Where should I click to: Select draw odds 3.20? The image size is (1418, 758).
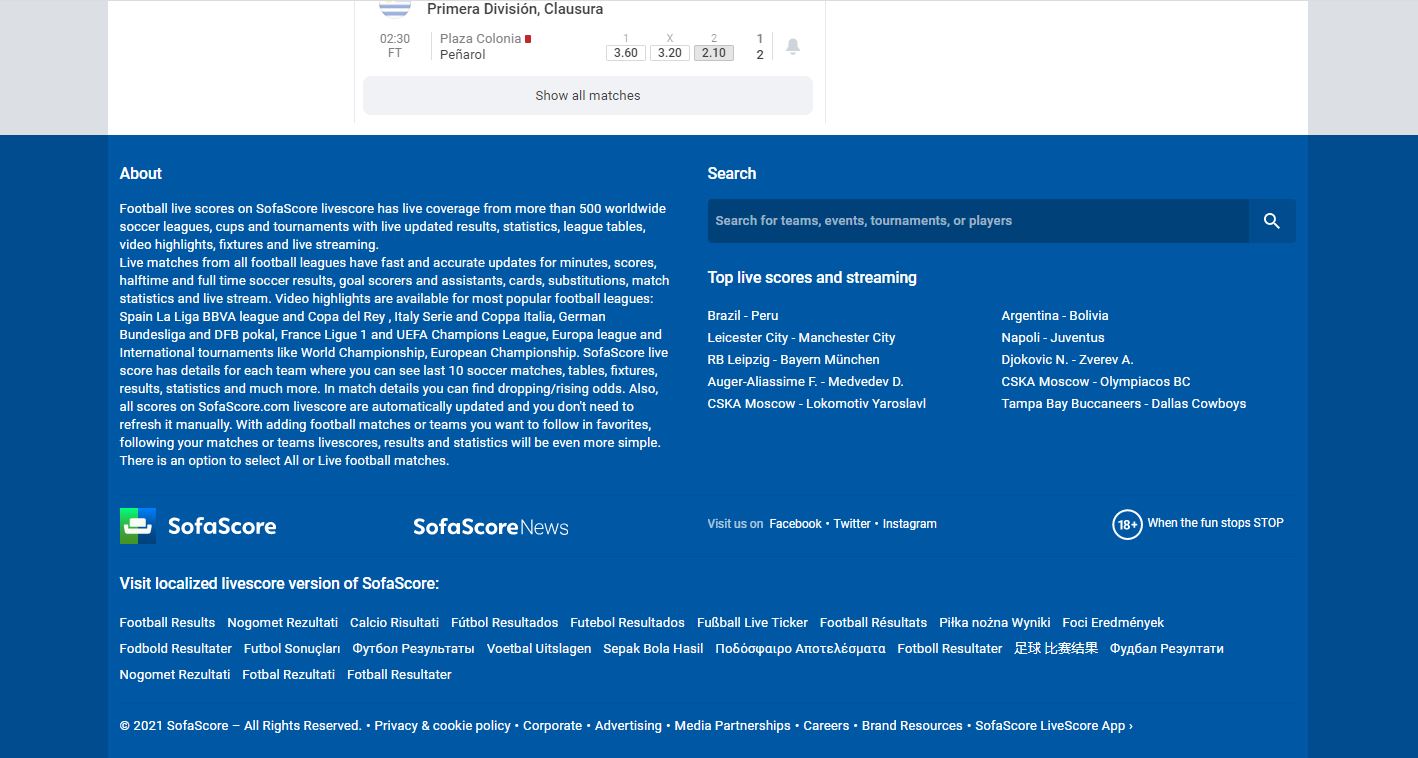pyautogui.click(x=670, y=53)
